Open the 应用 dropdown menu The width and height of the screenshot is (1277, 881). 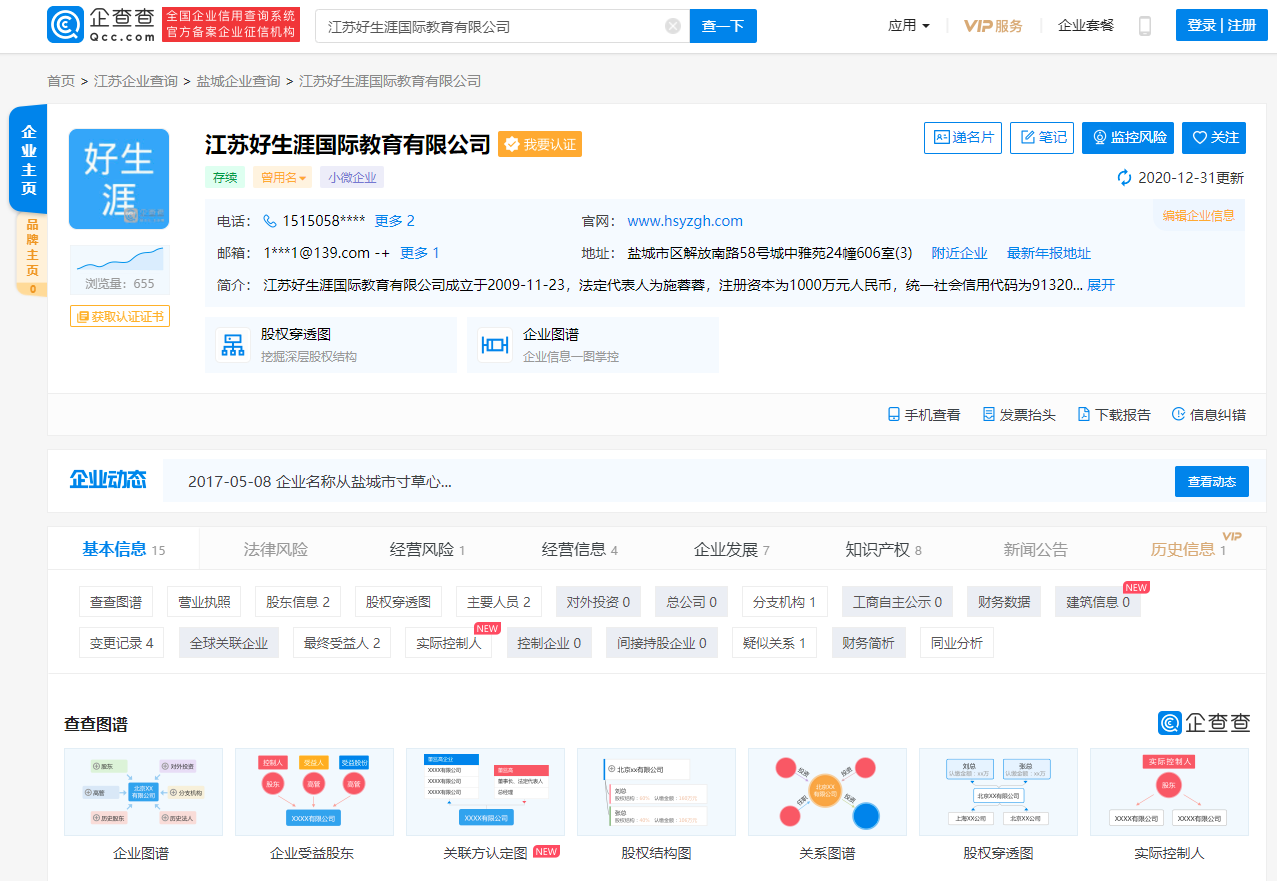click(909, 25)
